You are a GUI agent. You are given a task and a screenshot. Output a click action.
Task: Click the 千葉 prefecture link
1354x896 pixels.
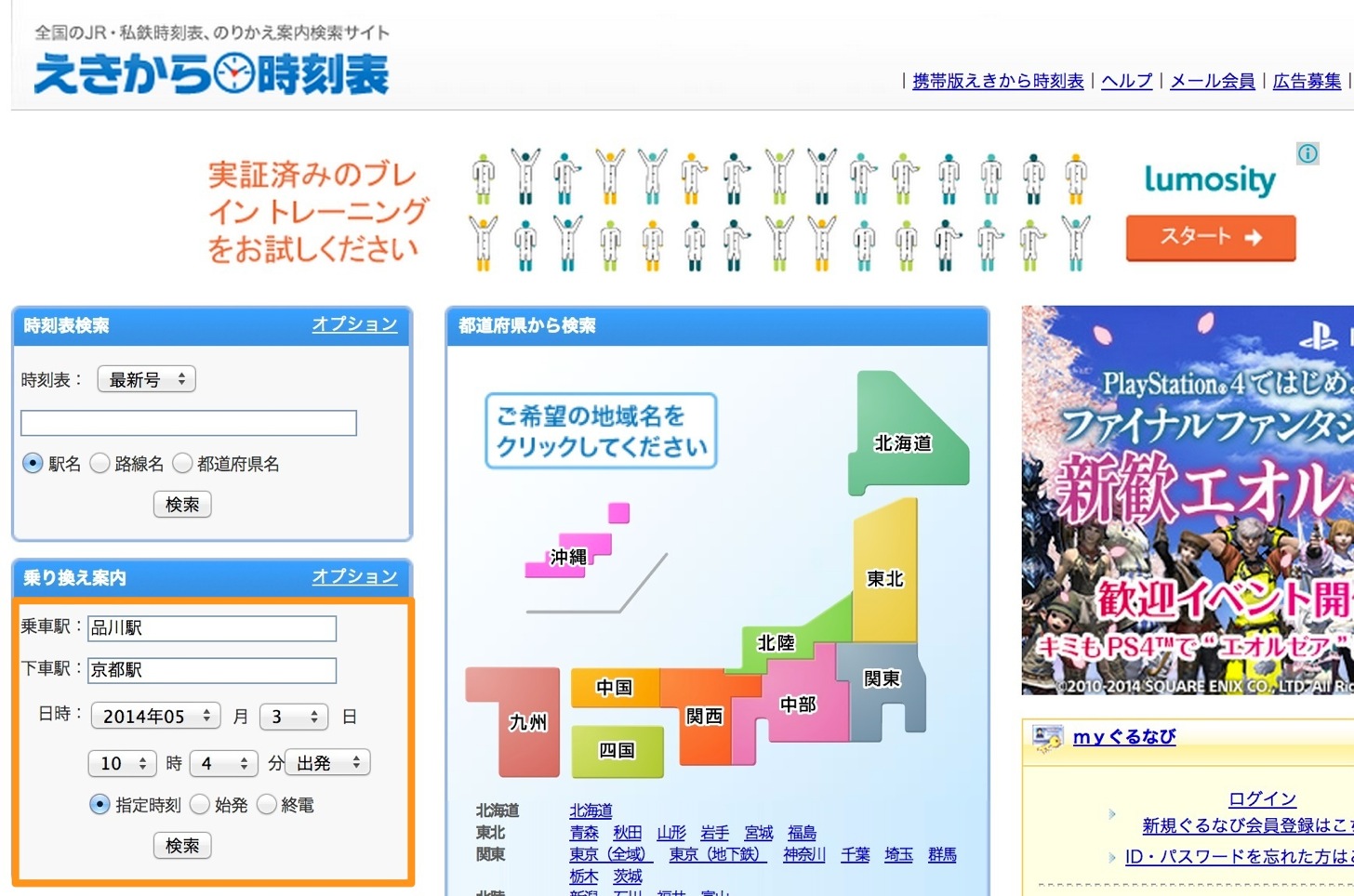point(856,854)
